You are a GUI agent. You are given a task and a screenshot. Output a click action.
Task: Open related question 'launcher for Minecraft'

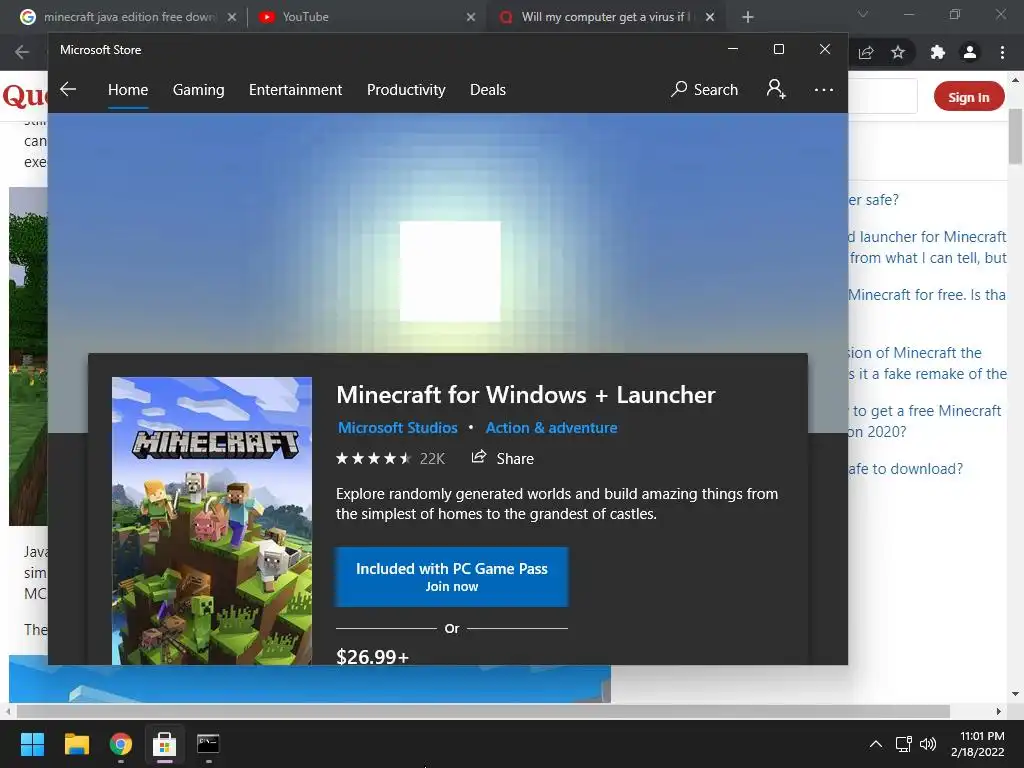[927, 247]
